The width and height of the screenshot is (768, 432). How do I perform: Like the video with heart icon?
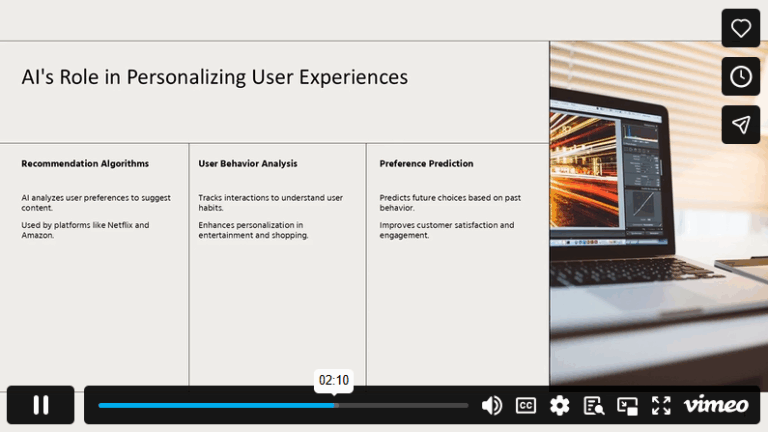[x=741, y=28]
